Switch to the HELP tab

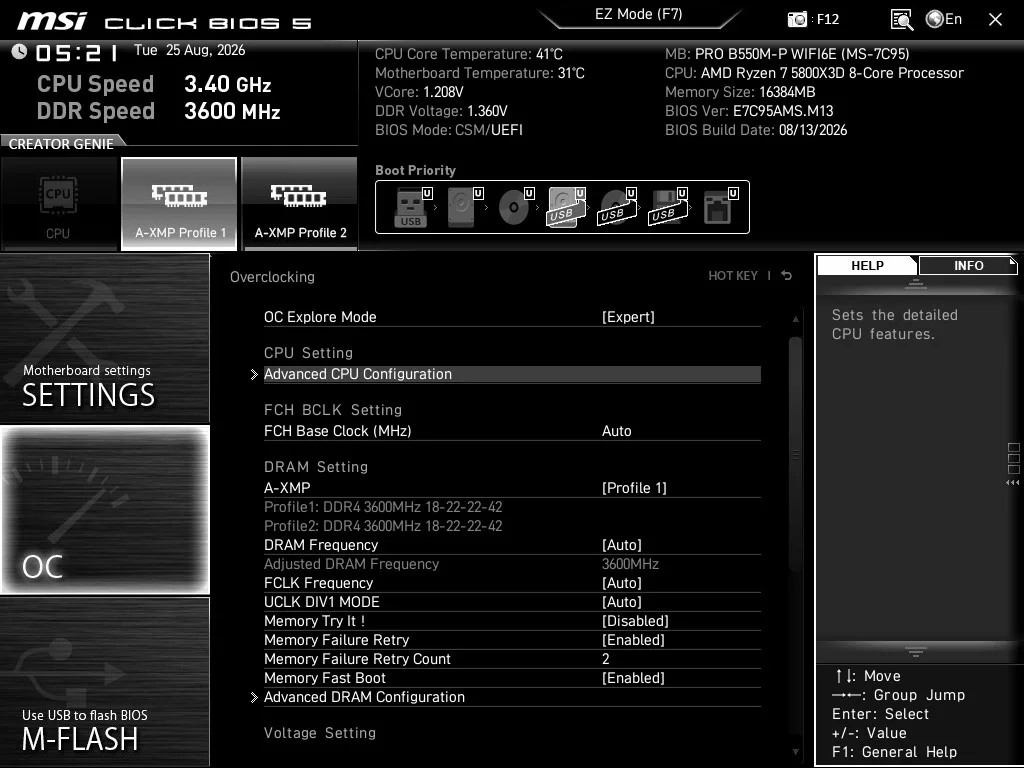pyautogui.click(x=867, y=265)
